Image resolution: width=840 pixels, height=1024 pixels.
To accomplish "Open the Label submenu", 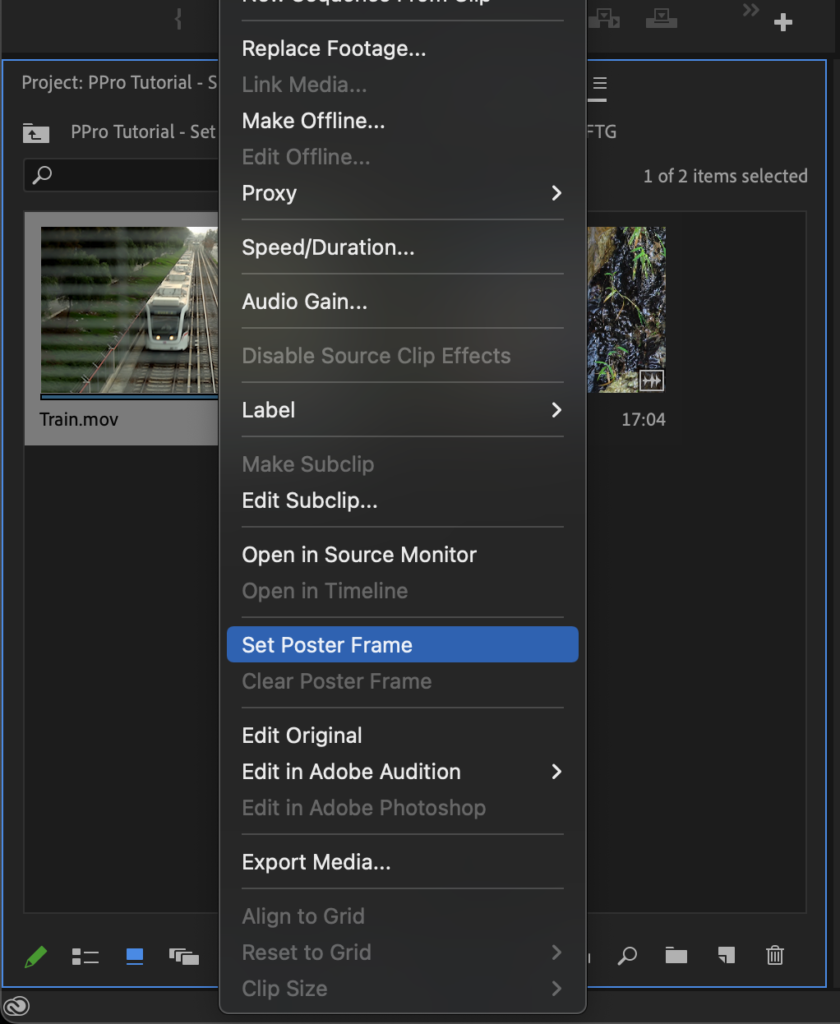I will pos(402,410).
